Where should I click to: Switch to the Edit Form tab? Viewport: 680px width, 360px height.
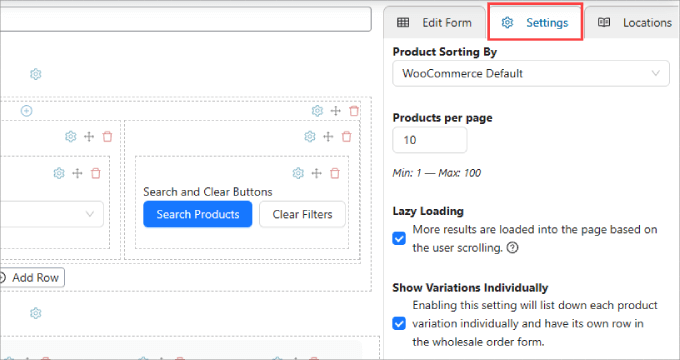pos(434,23)
